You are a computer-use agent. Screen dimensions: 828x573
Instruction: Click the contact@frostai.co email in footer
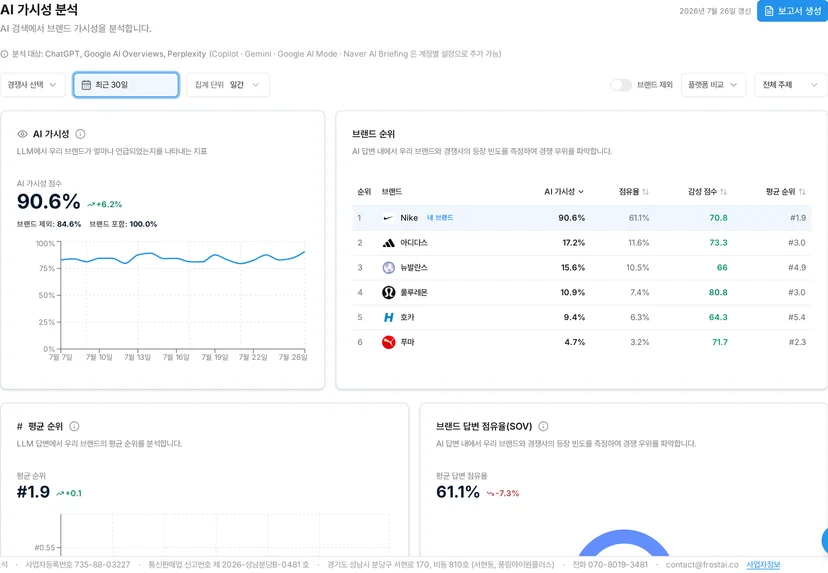702,565
